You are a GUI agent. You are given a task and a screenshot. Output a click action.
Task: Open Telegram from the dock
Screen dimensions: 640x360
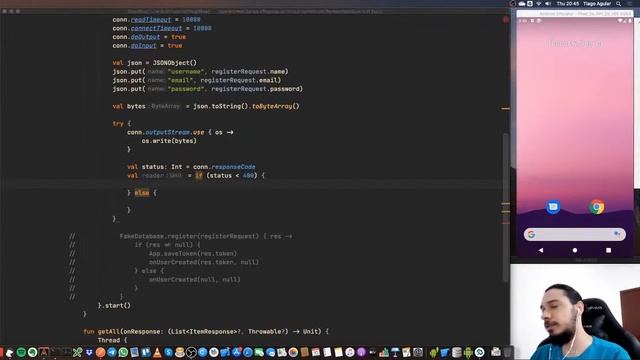(112, 352)
